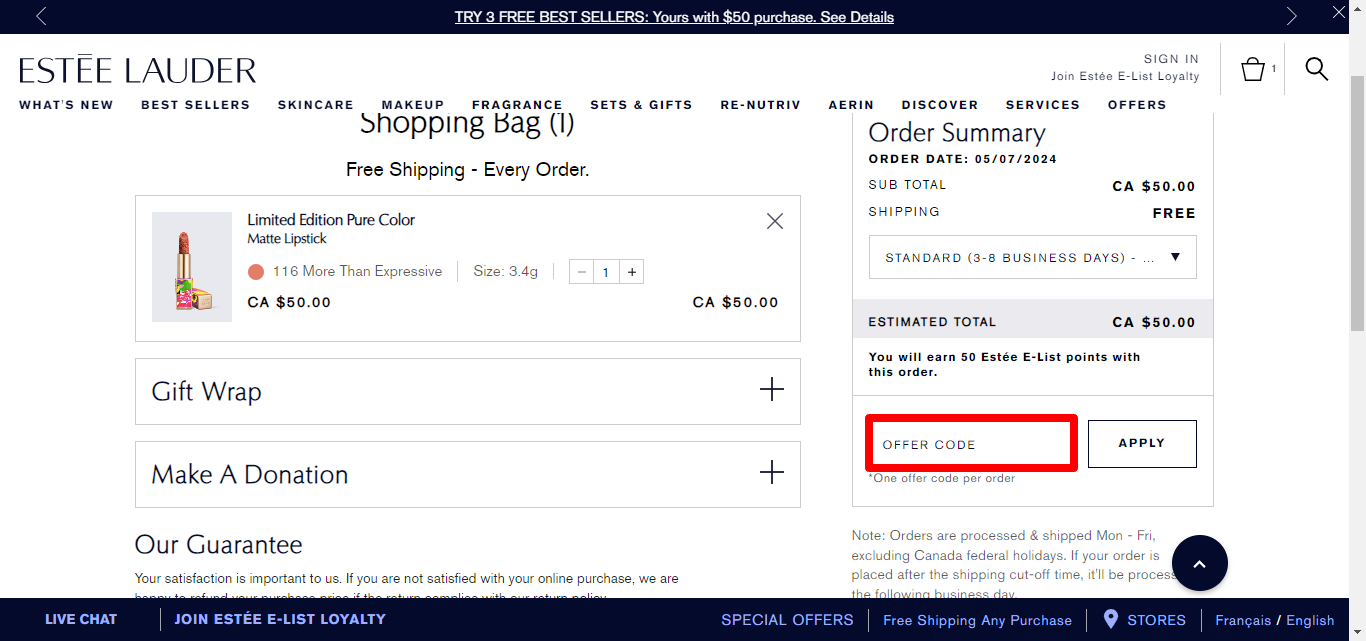Open the shopping bag icon
This screenshot has height=641, width=1366.
pyautogui.click(x=1253, y=68)
